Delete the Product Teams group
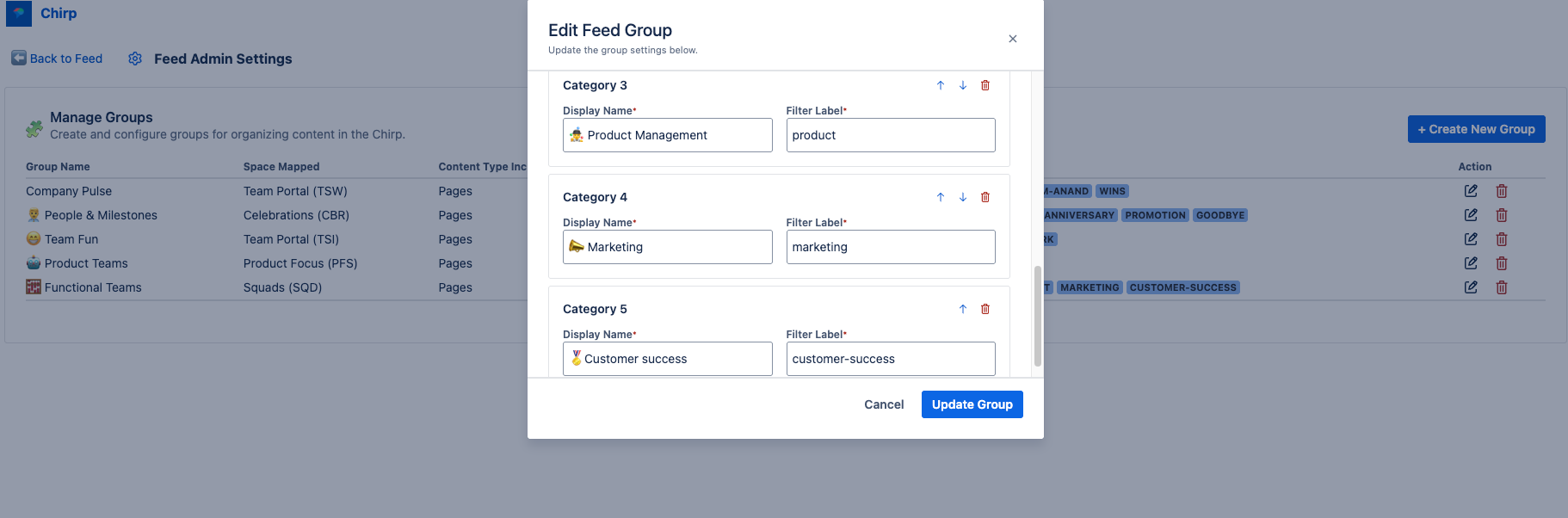Screen dimensions: 1568x518 [1502, 263]
